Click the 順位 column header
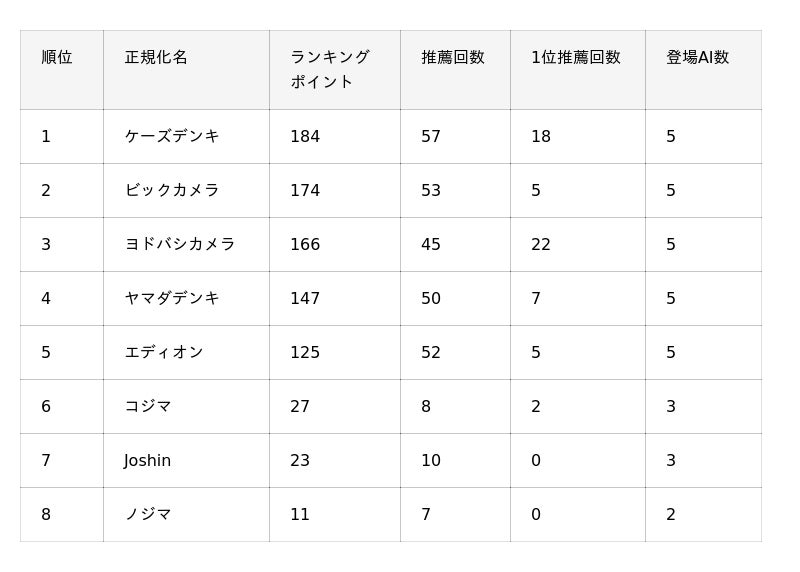The height and width of the screenshot is (572, 800). (x=62, y=70)
